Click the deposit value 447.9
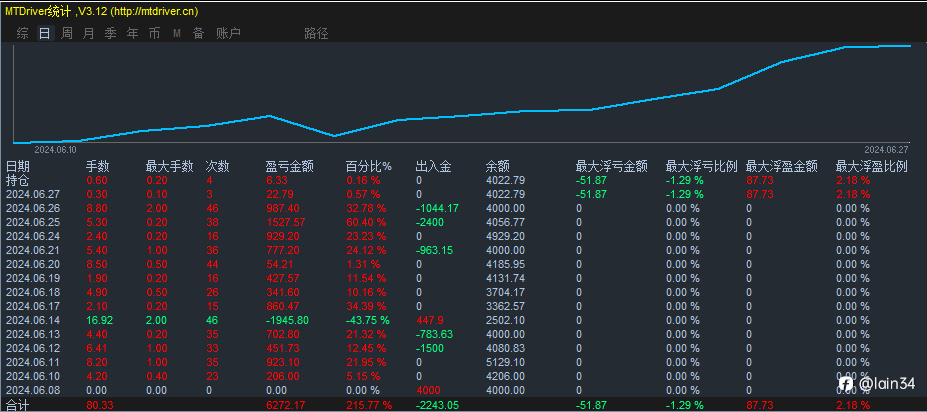Viewport: 927px width, 412px height. pyautogui.click(x=429, y=320)
